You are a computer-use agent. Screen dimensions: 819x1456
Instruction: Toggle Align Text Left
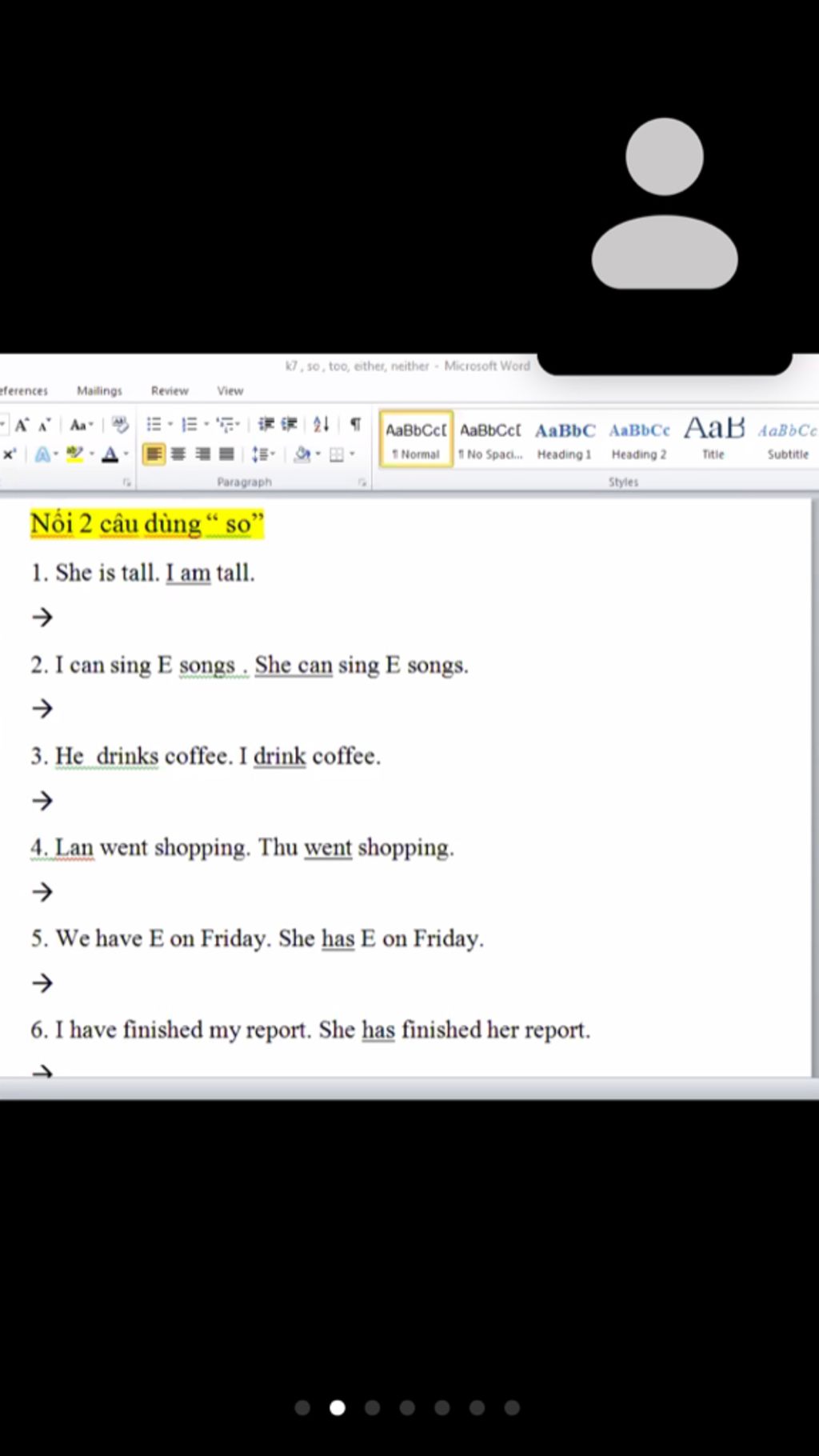[154, 454]
